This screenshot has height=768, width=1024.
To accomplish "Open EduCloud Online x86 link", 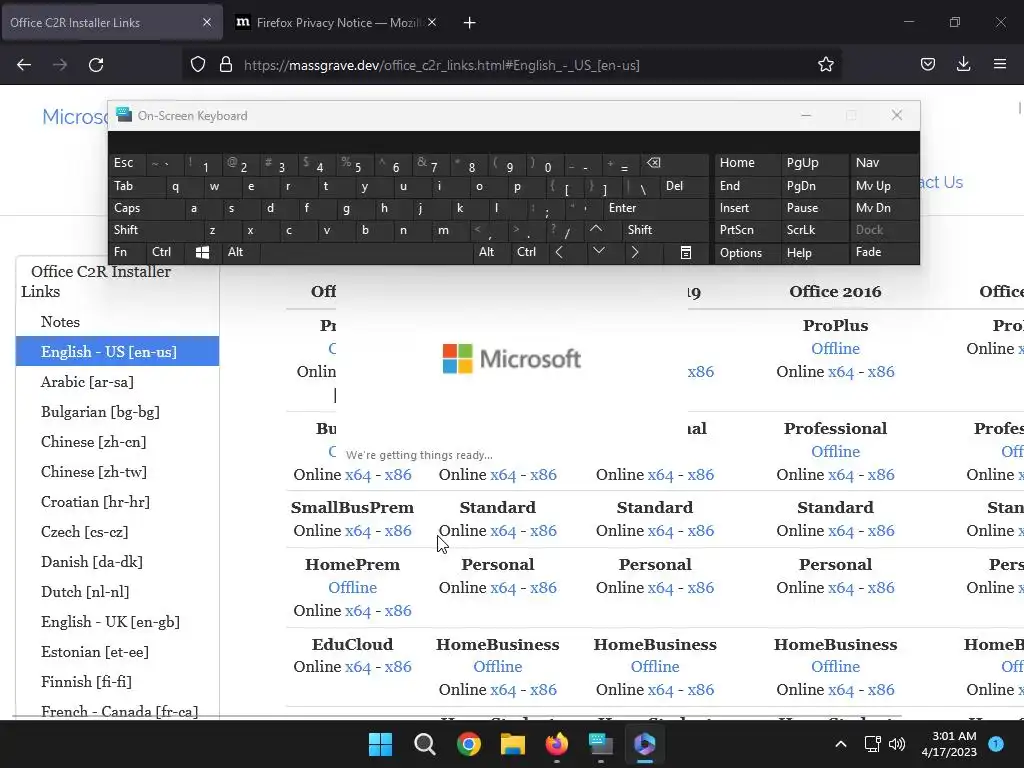I will pyautogui.click(x=398, y=667).
